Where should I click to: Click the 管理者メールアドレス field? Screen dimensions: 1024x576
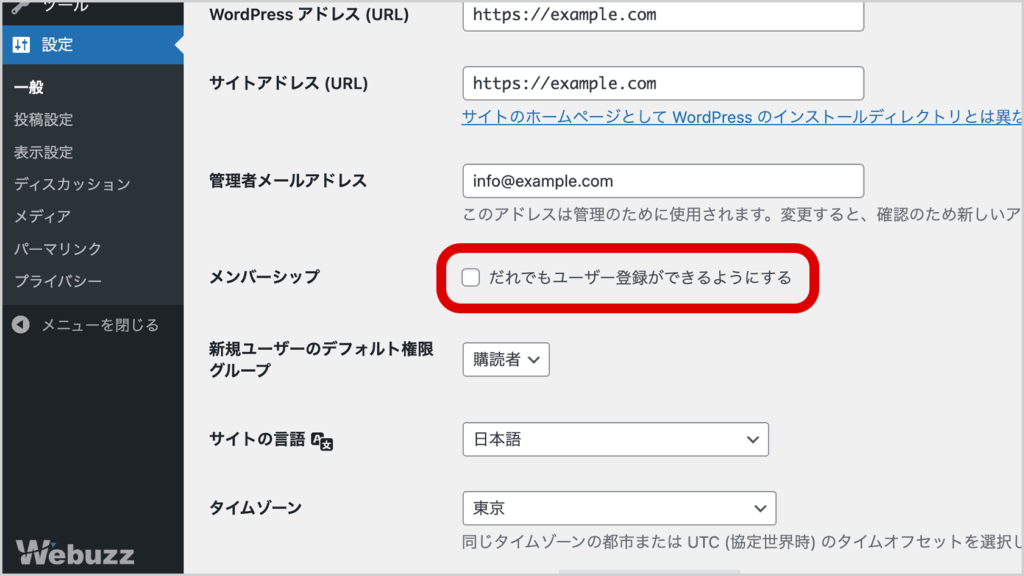click(663, 181)
